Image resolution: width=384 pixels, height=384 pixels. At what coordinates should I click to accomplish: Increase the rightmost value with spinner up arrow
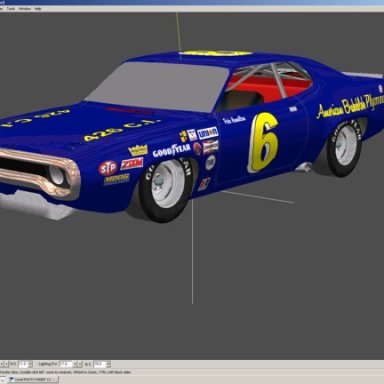[x=109, y=362]
